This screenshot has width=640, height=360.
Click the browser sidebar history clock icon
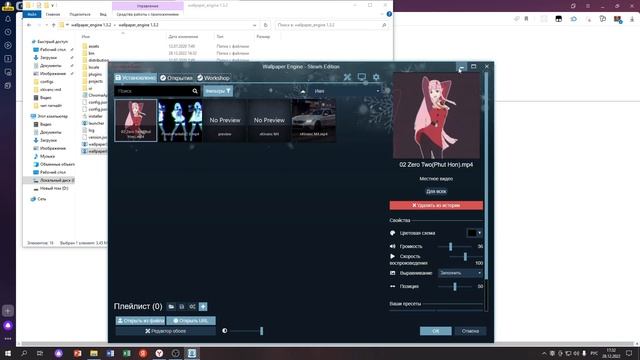tap(8, 32)
